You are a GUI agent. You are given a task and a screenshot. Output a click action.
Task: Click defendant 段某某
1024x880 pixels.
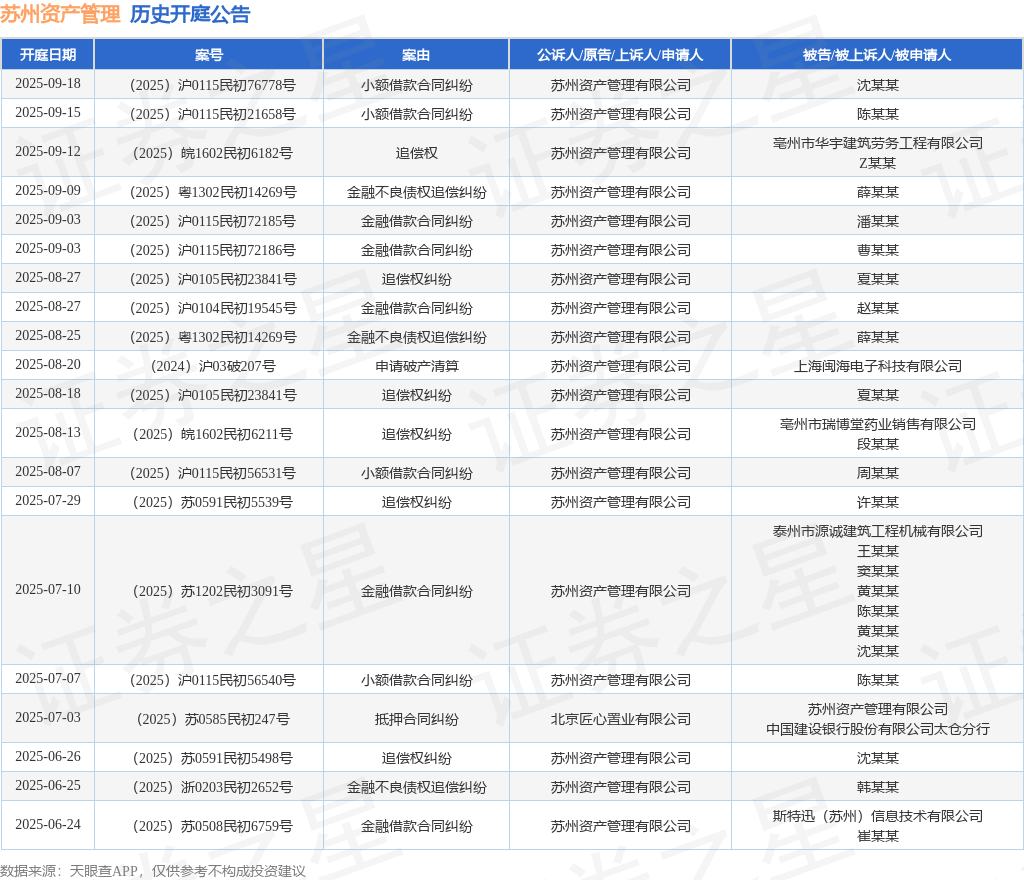point(877,445)
